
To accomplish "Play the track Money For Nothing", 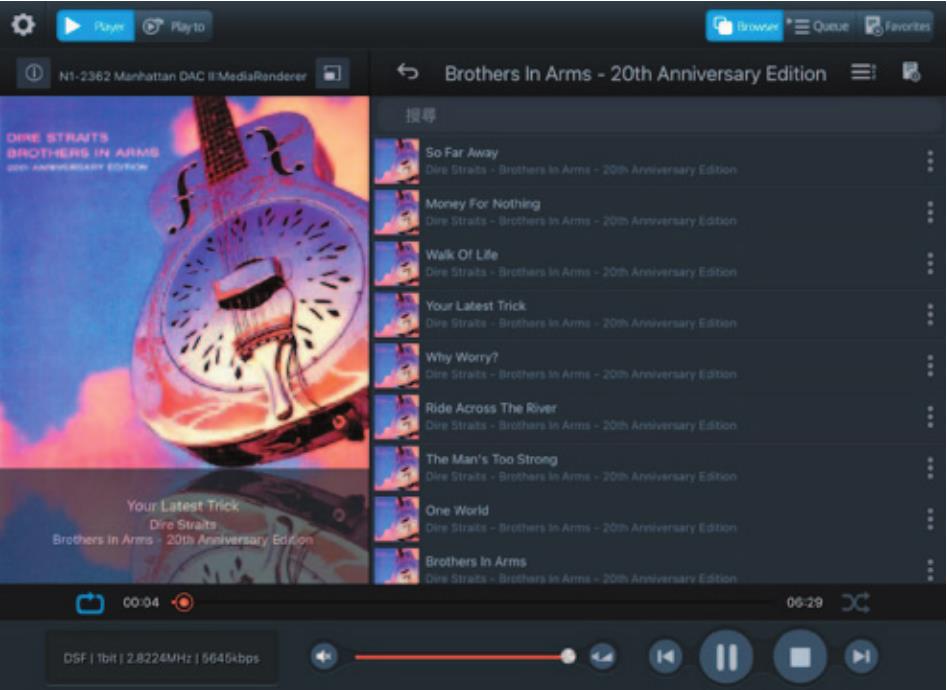I will 483,204.
